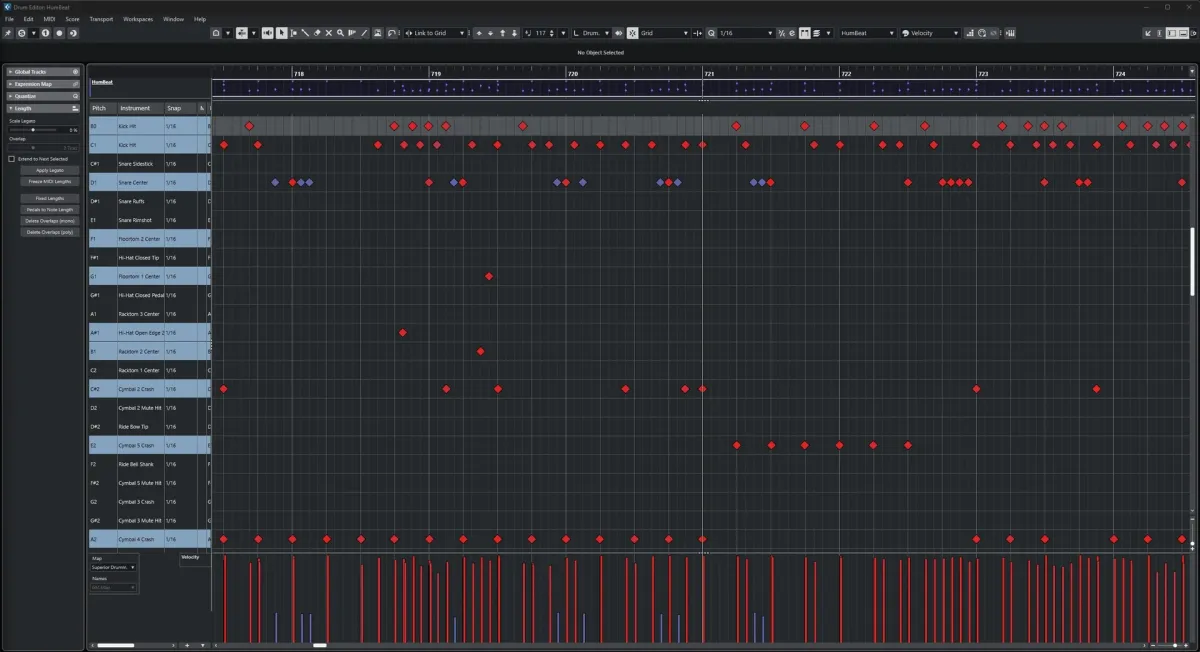Open the Velocity event colors dropdown
Screen dimensions: 1200x652
tap(930, 33)
